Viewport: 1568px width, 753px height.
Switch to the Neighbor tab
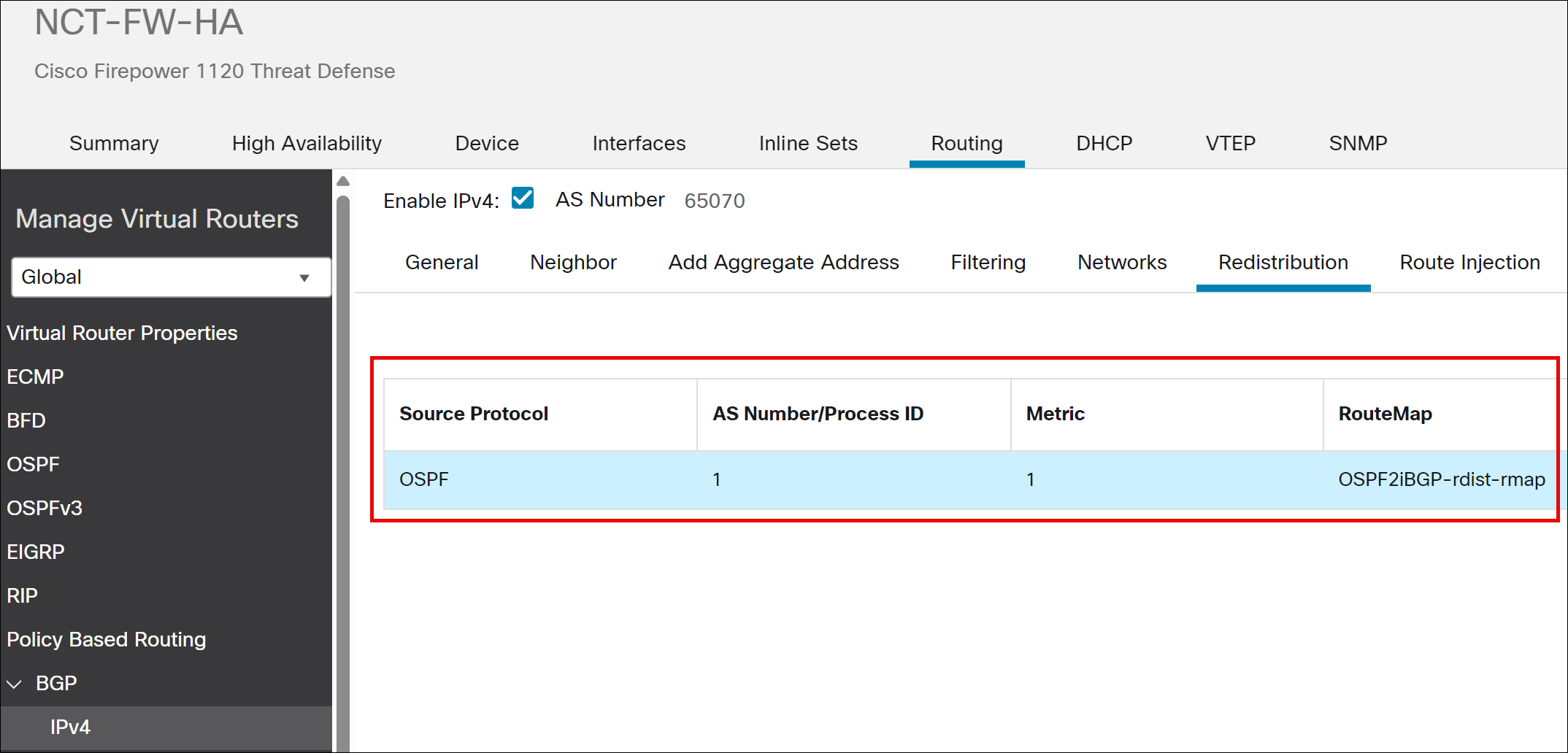(573, 263)
